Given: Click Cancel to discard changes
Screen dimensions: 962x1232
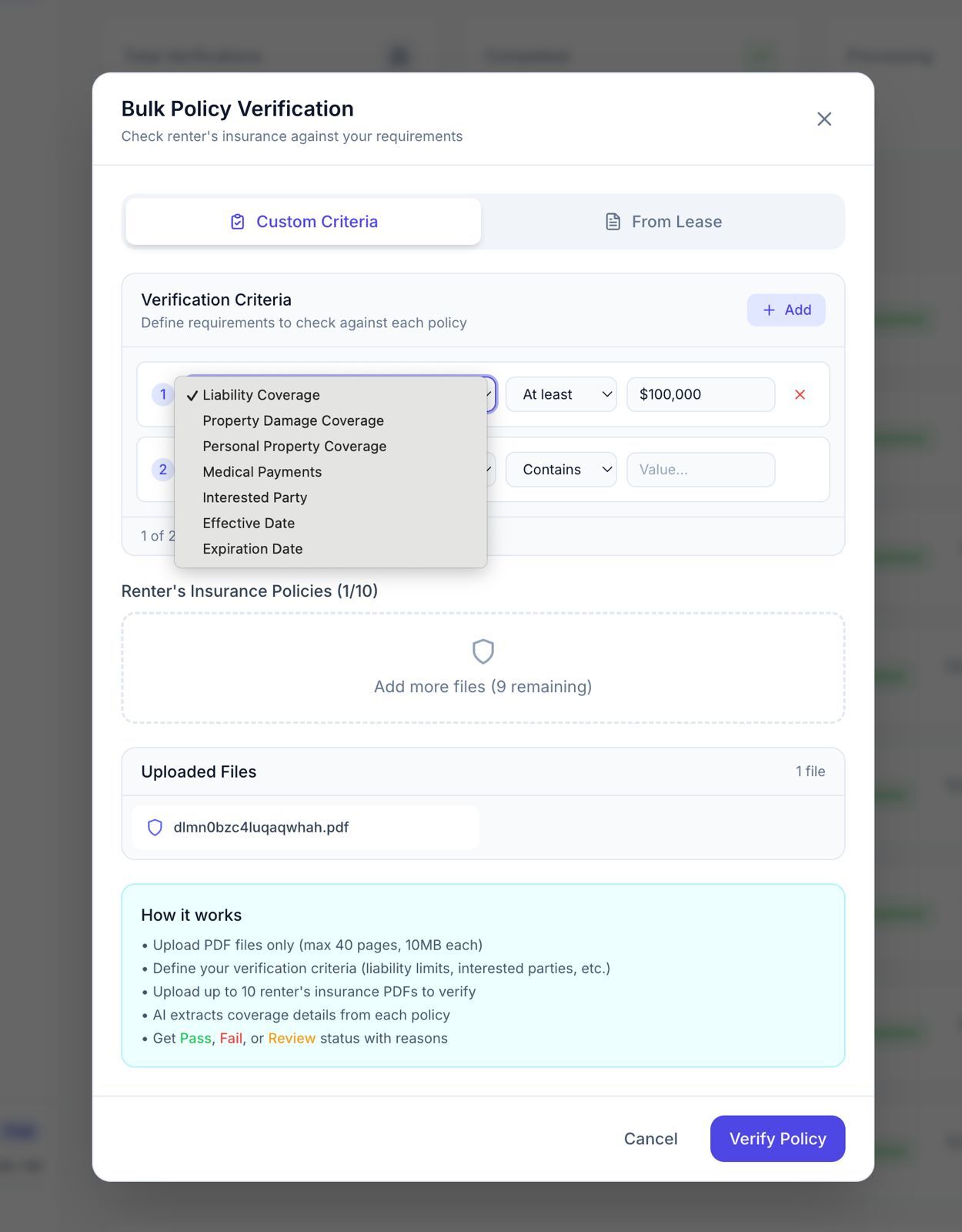Looking at the screenshot, I should pos(650,1138).
